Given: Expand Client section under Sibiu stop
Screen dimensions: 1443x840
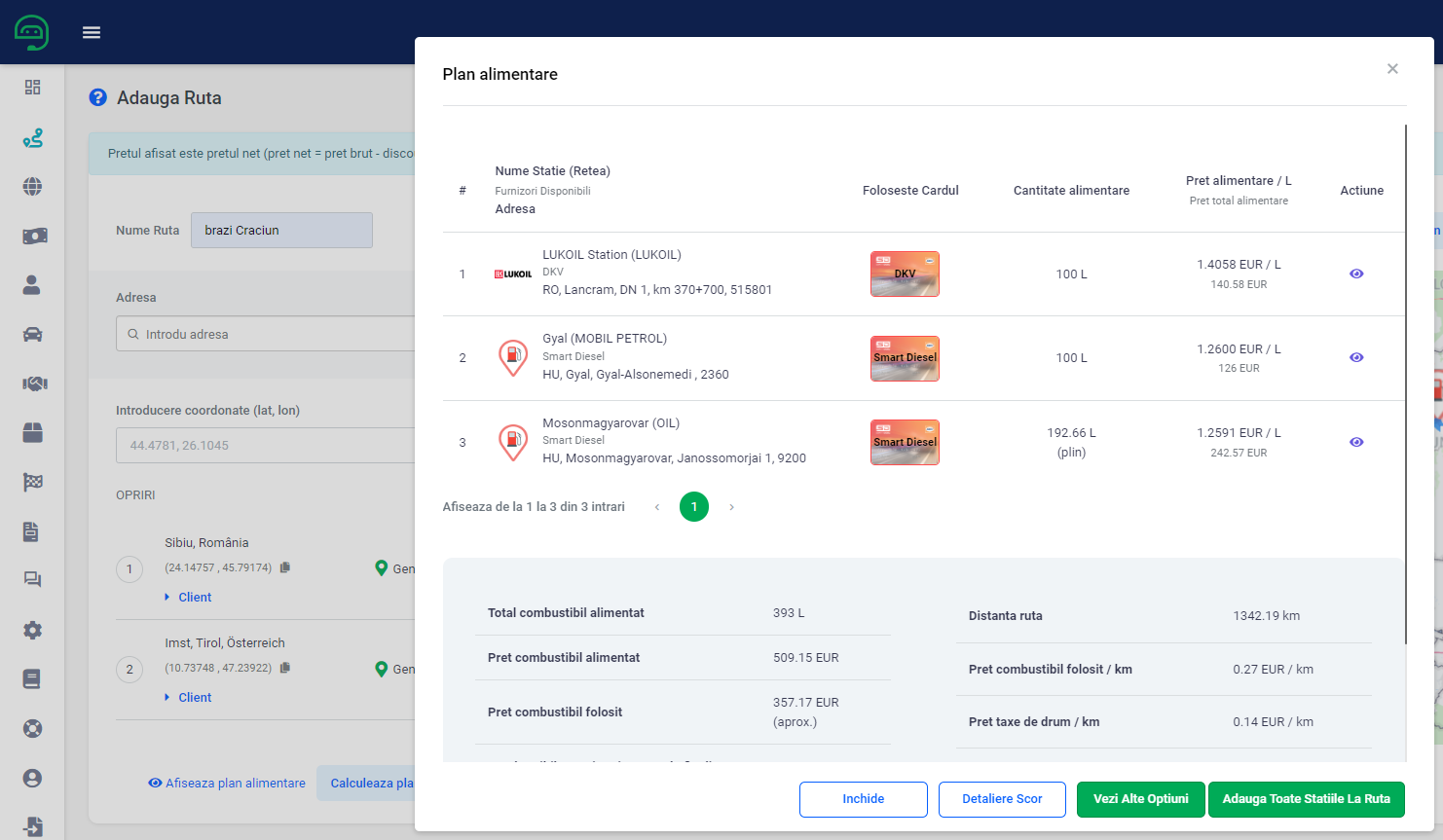Looking at the screenshot, I should coord(194,598).
